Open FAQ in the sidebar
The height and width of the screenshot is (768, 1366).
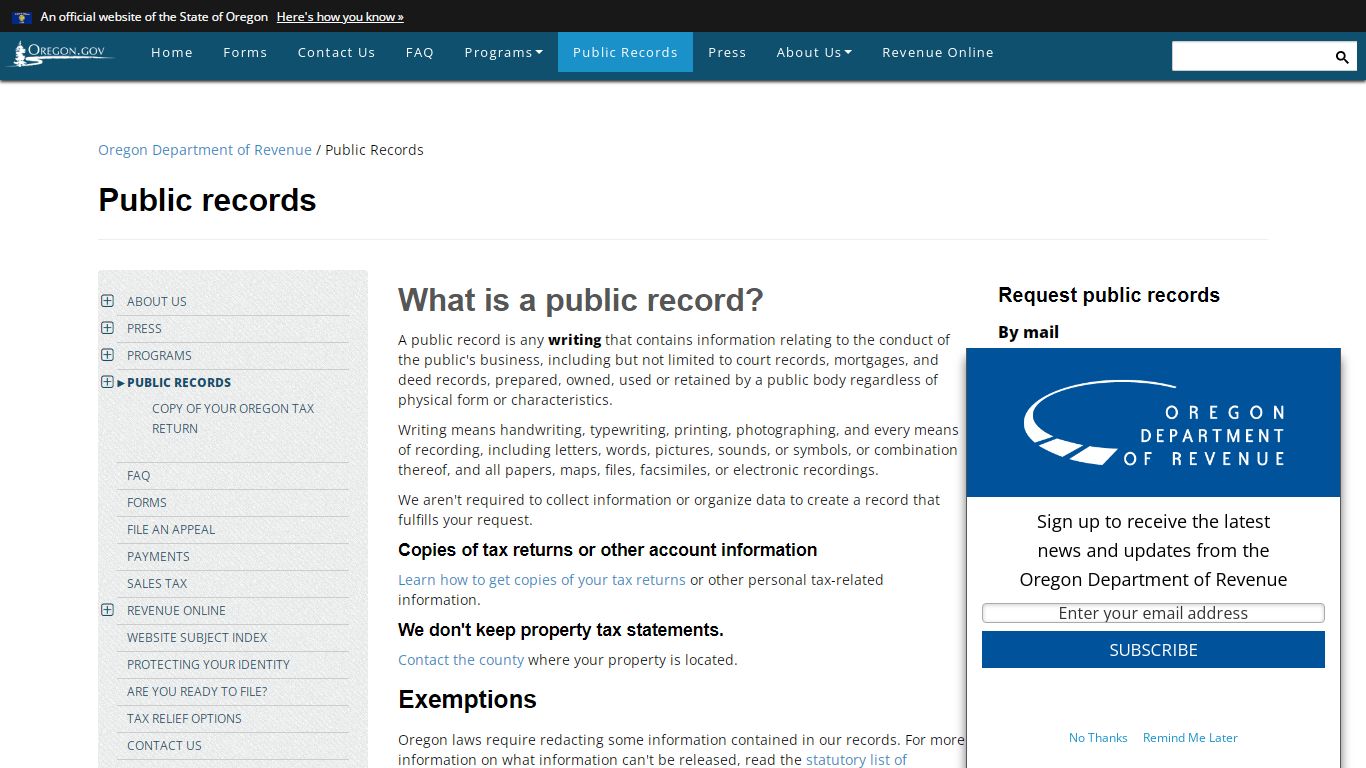coord(139,476)
